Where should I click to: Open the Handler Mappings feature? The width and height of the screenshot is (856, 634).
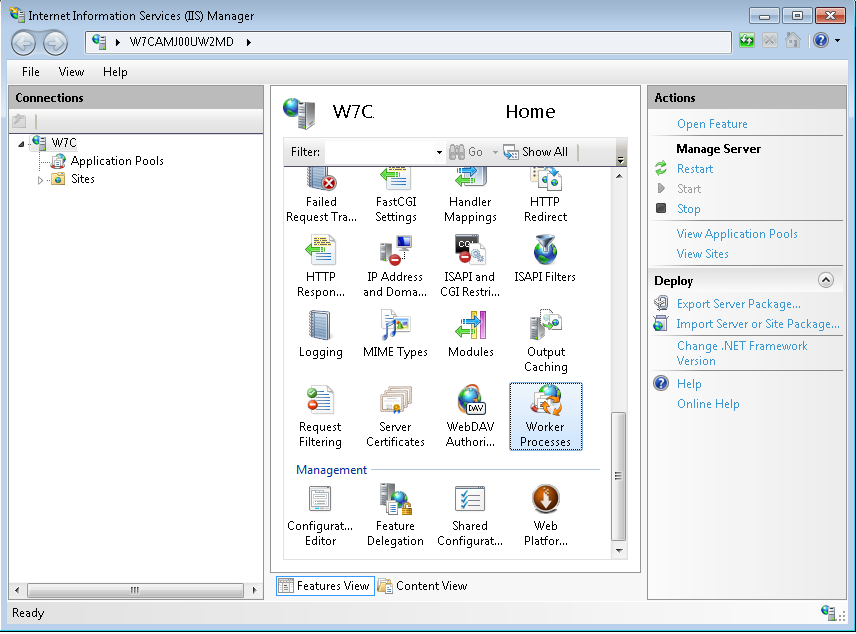click(470, 195)
